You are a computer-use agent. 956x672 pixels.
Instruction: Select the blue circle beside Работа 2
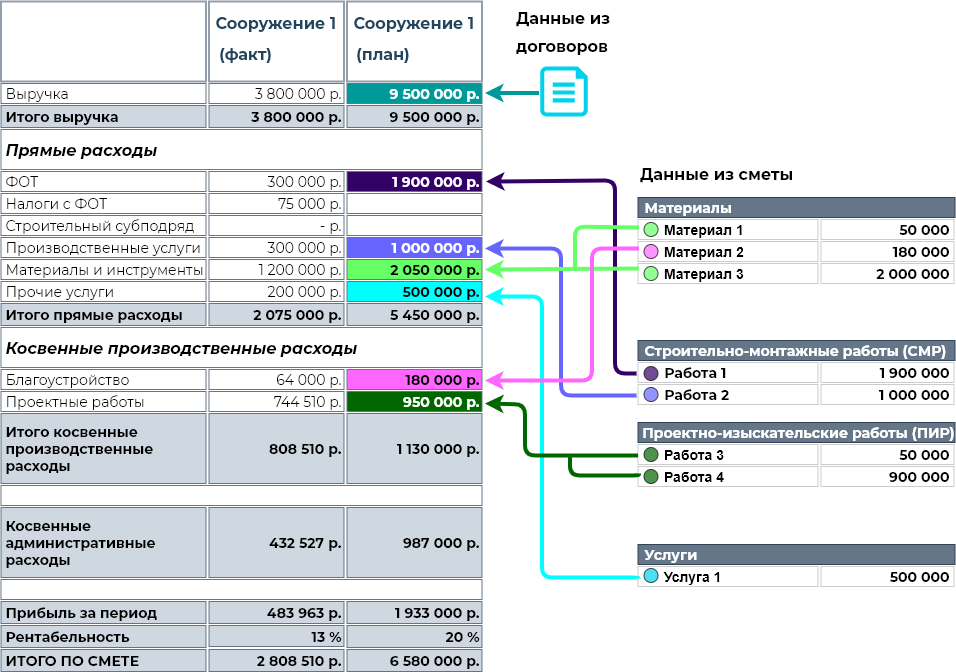651,395
